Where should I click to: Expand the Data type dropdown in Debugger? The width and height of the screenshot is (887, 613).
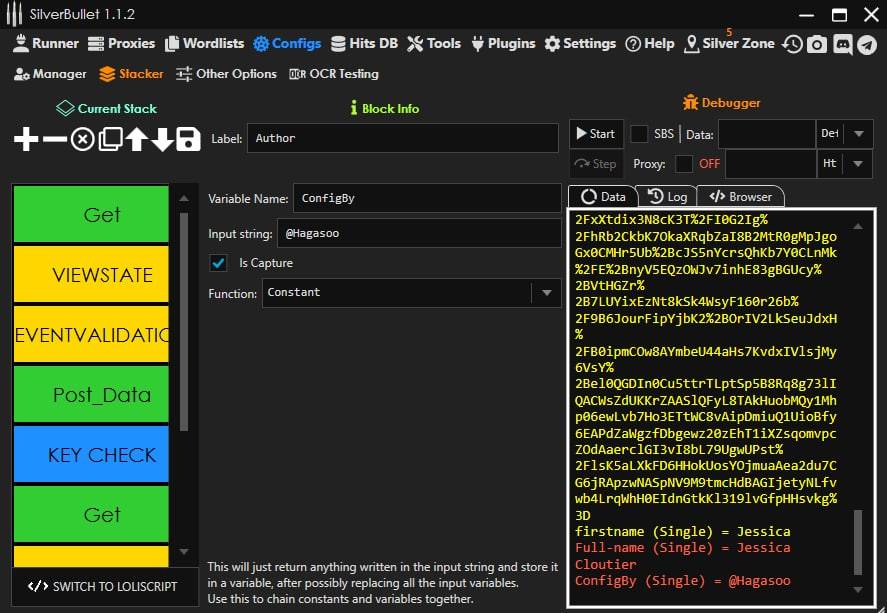click(x=859, y=134)
